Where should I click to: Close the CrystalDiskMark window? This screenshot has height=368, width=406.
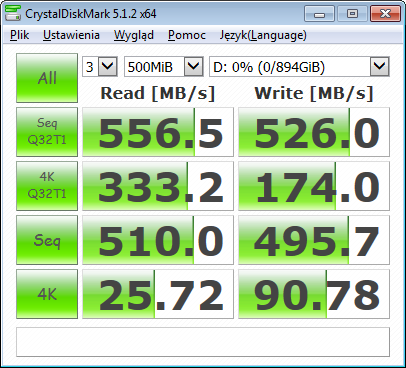[385, 14]
